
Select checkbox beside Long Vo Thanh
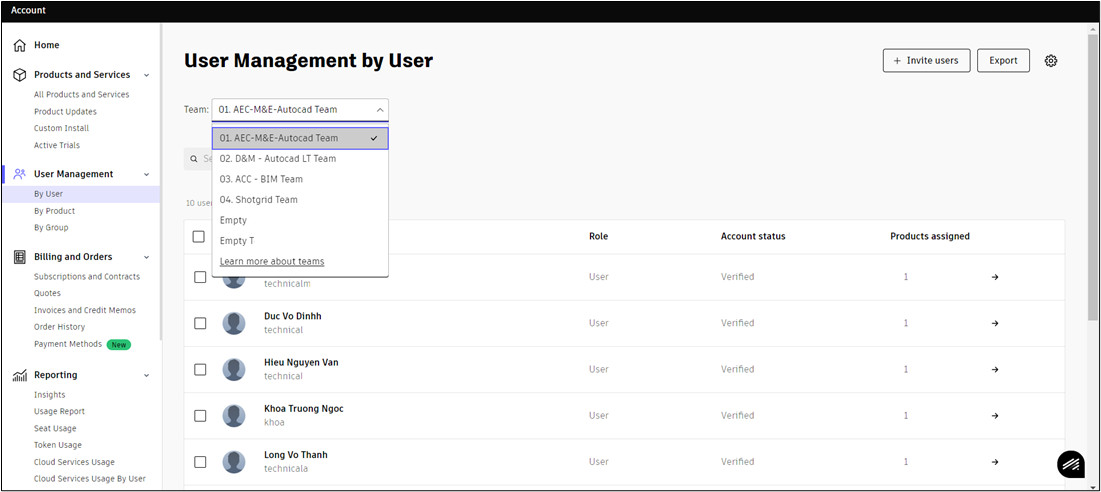click(x=200, y=463)
